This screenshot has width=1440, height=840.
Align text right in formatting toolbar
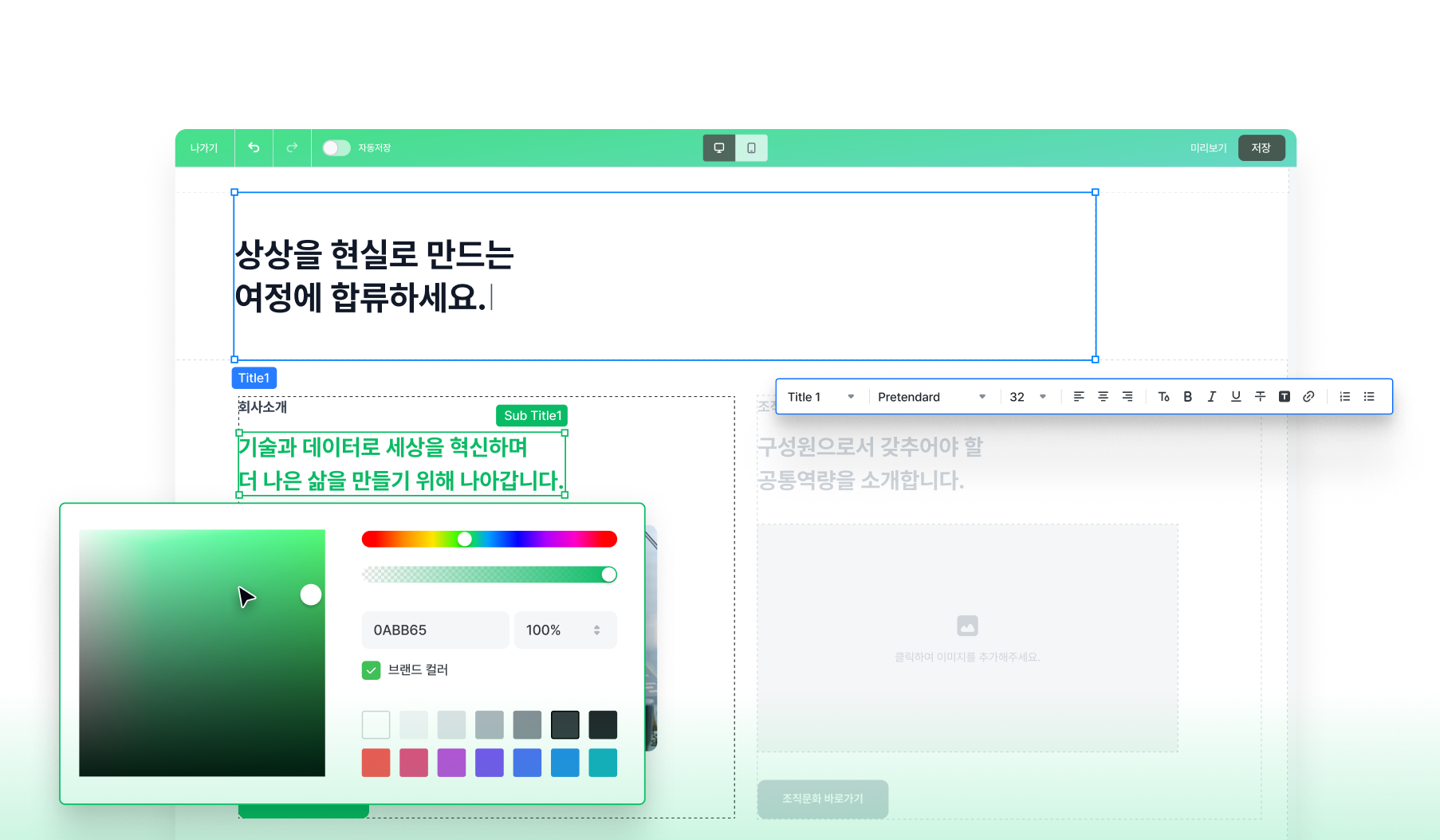point(1127,397)
